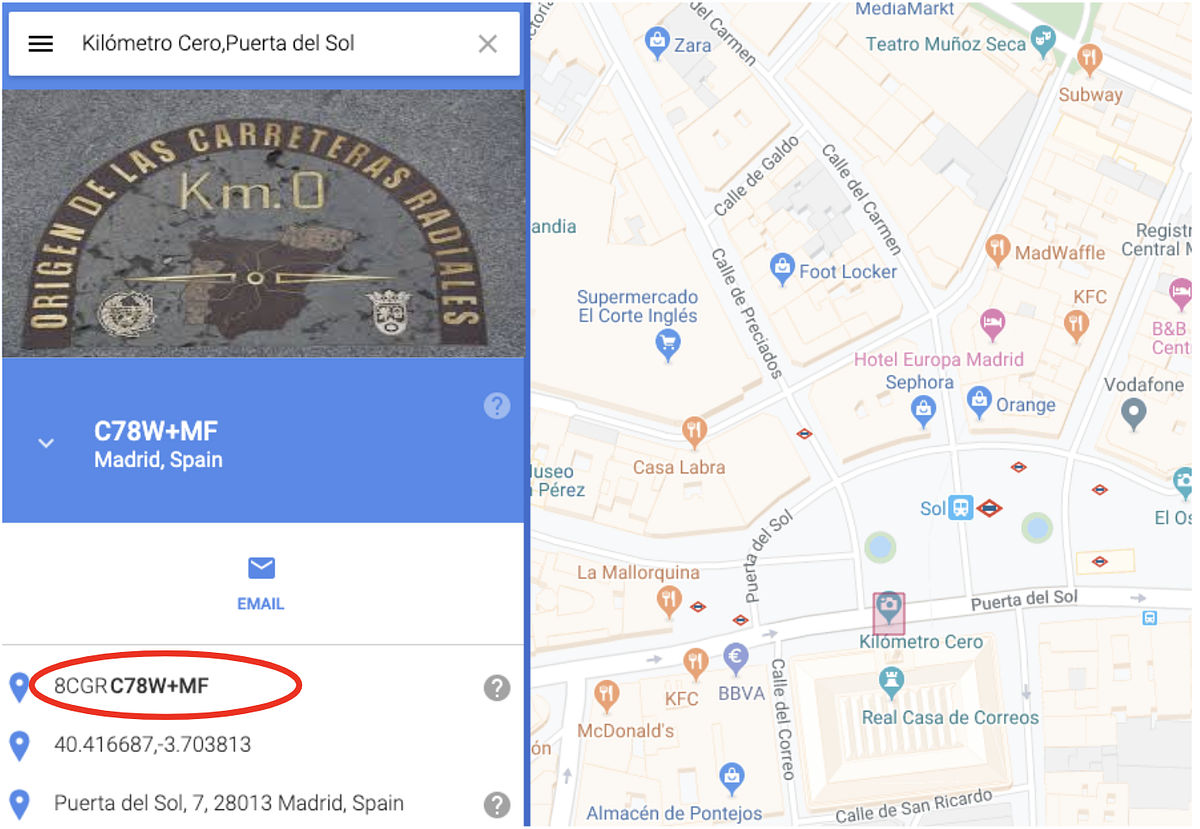Open help next to the plus code
This screenshot has height=829, width=1200.
point(497,687)
